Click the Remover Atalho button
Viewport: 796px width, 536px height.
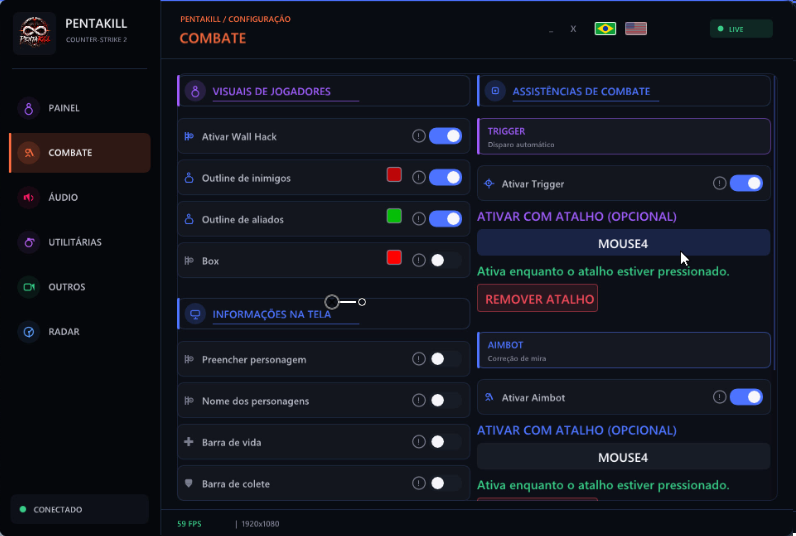click(x=537, y=298)
